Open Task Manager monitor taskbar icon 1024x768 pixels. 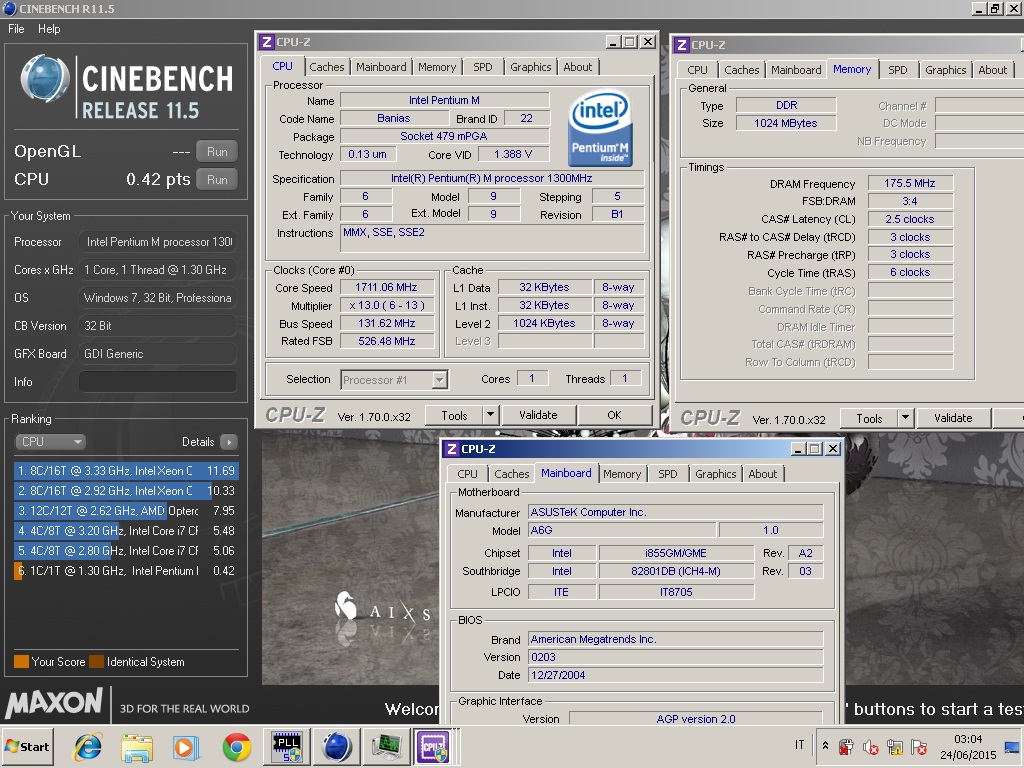click(x=386, y=746)
